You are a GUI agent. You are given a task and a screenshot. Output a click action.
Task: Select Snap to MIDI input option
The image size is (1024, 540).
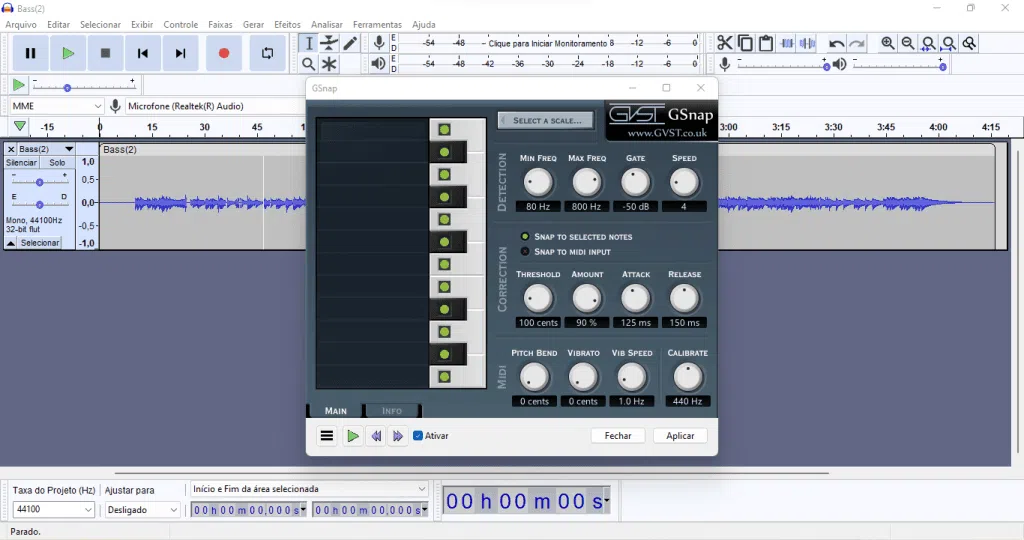coord(524,251)
